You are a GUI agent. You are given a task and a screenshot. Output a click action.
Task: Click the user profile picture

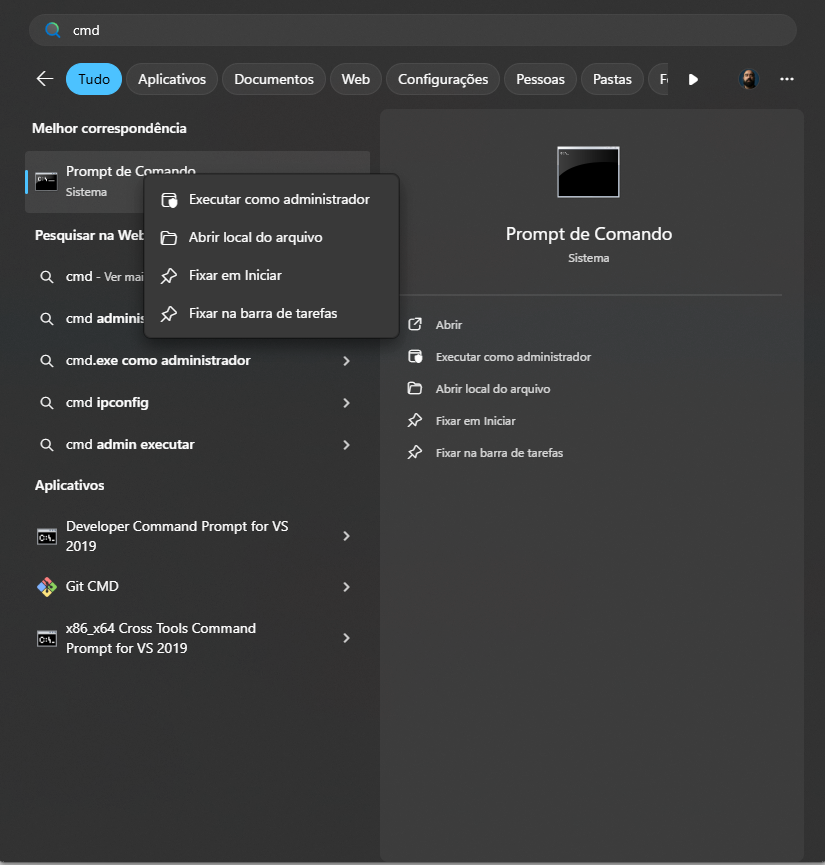pos(749,79)
